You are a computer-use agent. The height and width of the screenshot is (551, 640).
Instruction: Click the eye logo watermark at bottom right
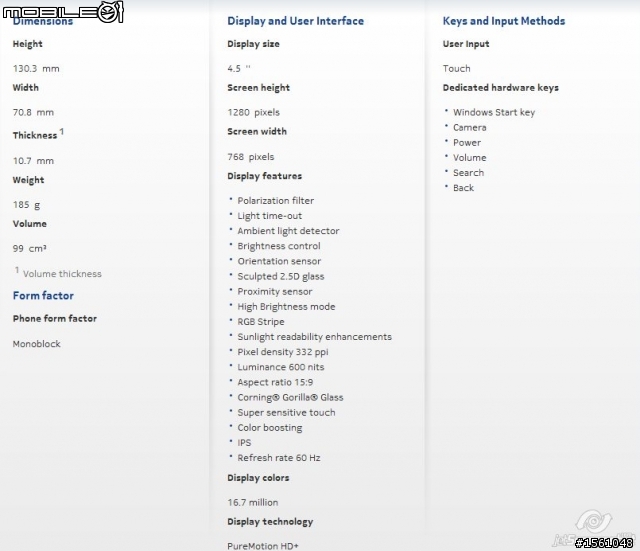[x=593, y=522]
